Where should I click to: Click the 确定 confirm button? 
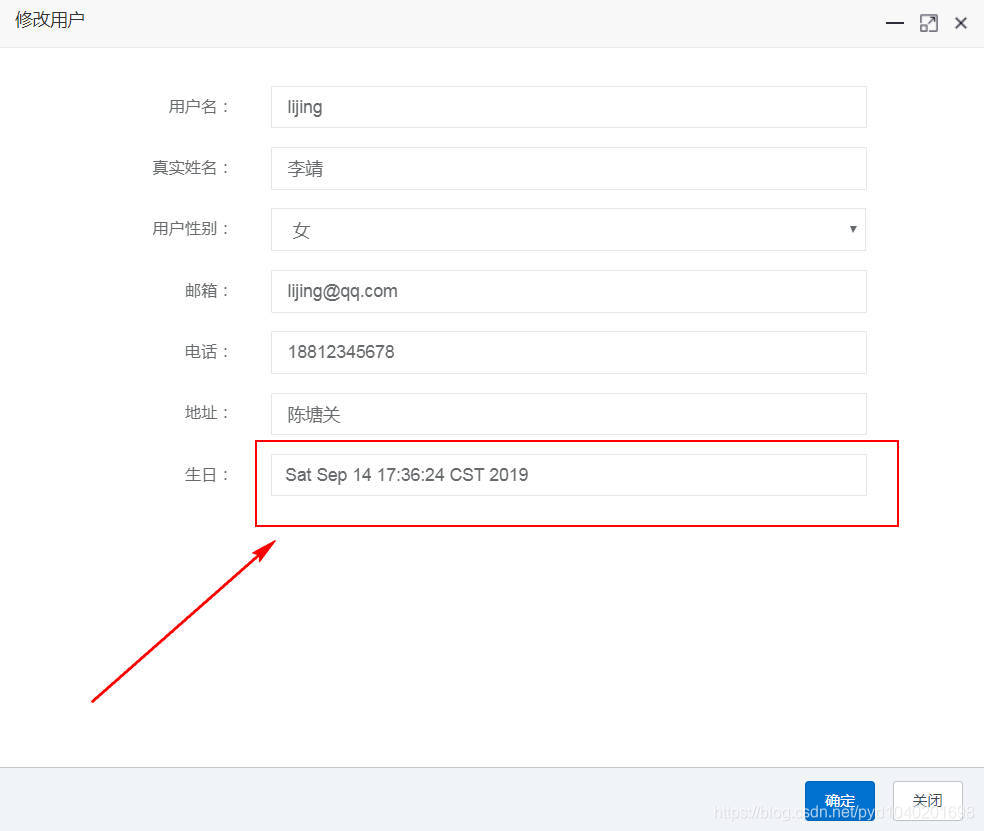click(840, 800)
